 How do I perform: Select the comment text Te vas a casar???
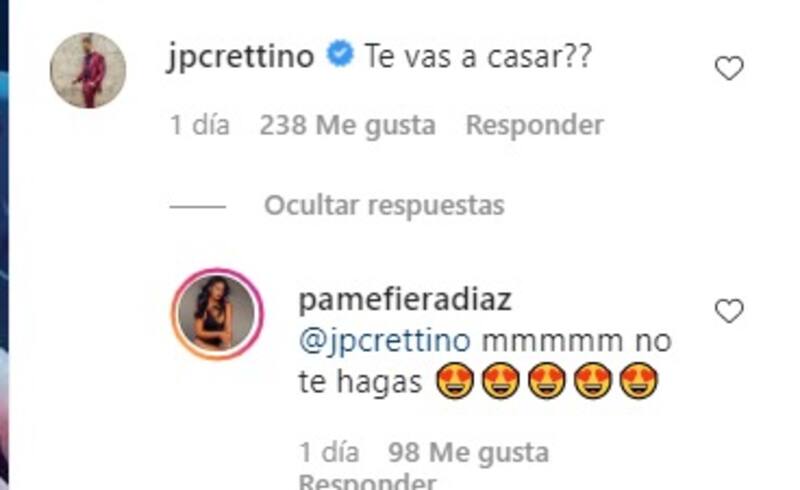pyautogui.click(x=478, y=56)
